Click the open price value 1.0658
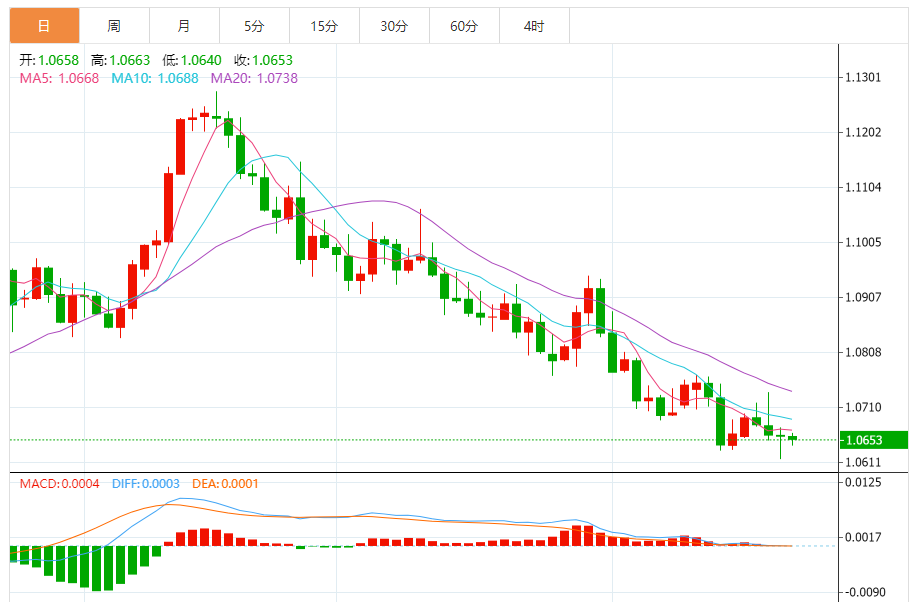 click(x=58, y=60)
